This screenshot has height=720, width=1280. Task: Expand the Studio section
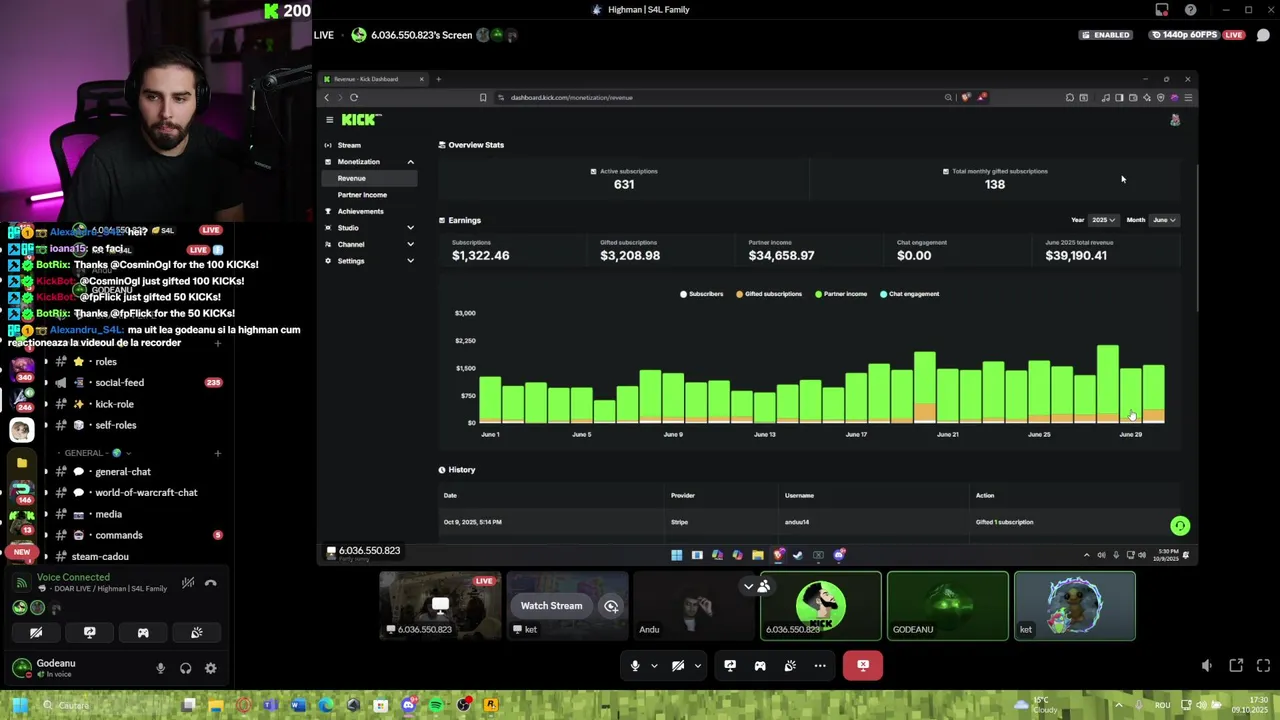point(410,228)
